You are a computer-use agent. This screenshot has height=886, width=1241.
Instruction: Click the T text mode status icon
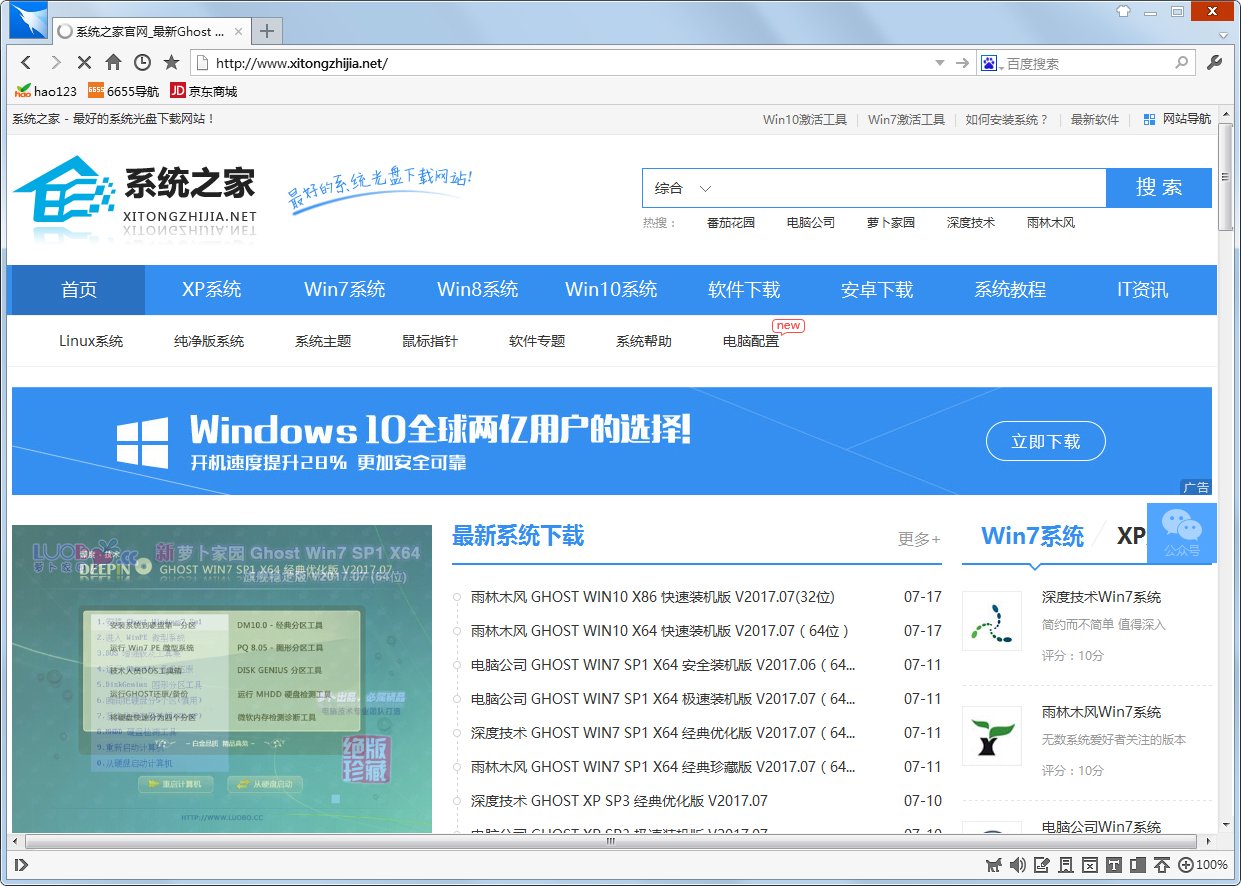pyautogui.click(x=1114, y=865)
